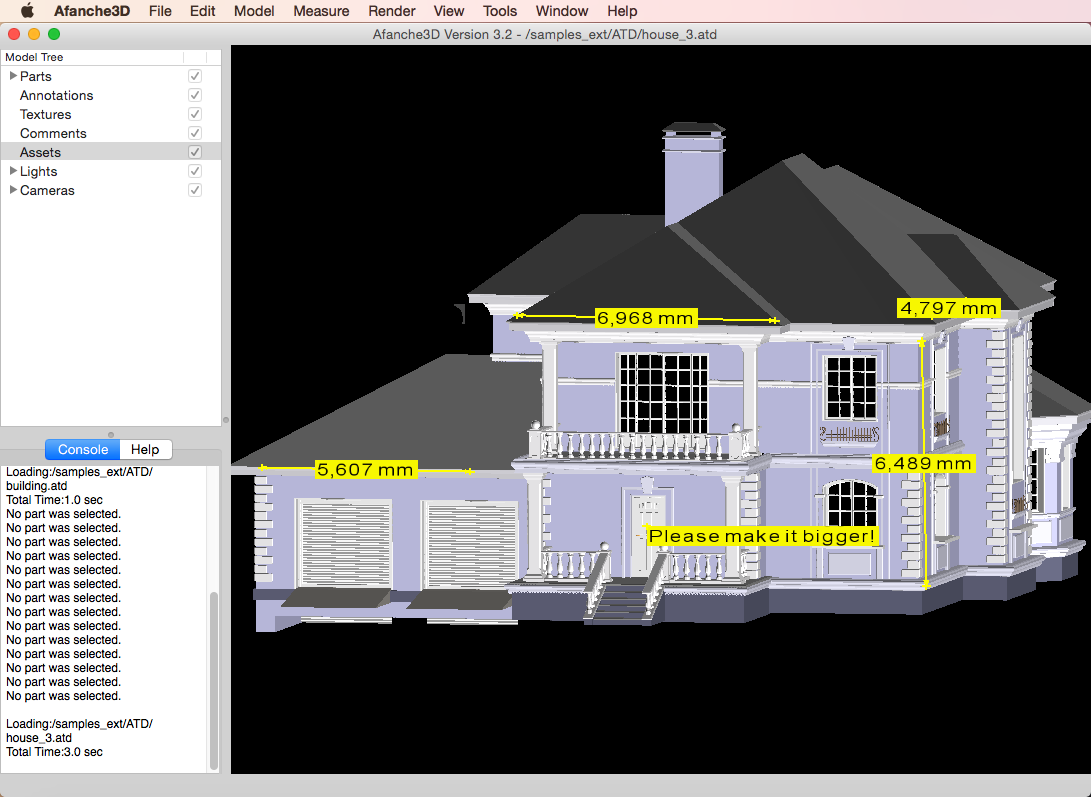Select the Console tab
The height and width of the screenshot is (797, 1091).
pyautogui.click(x=83, y=450)
